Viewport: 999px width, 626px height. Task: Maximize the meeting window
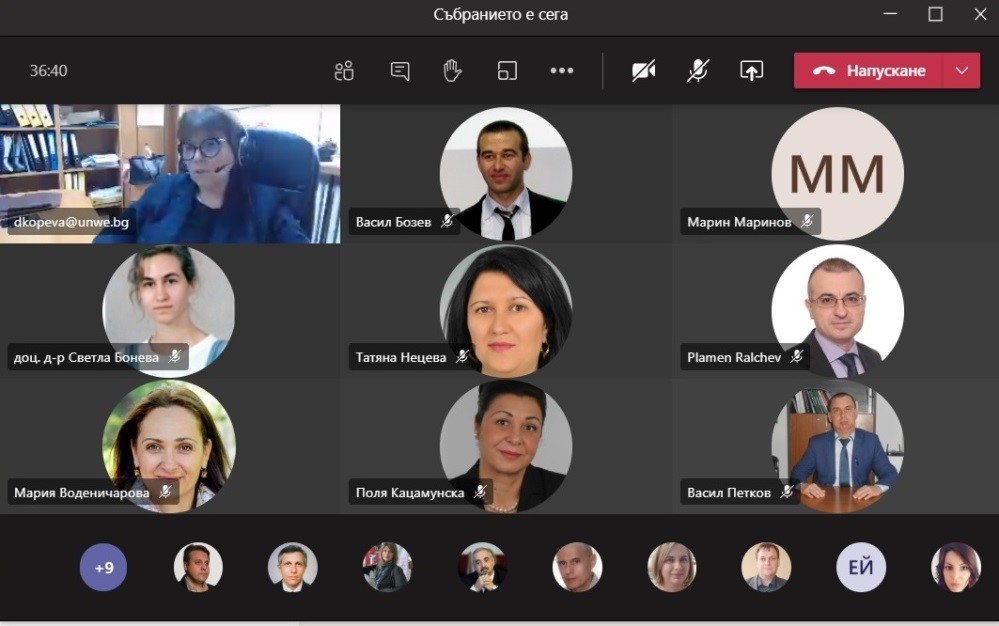(x=935, y=14)
